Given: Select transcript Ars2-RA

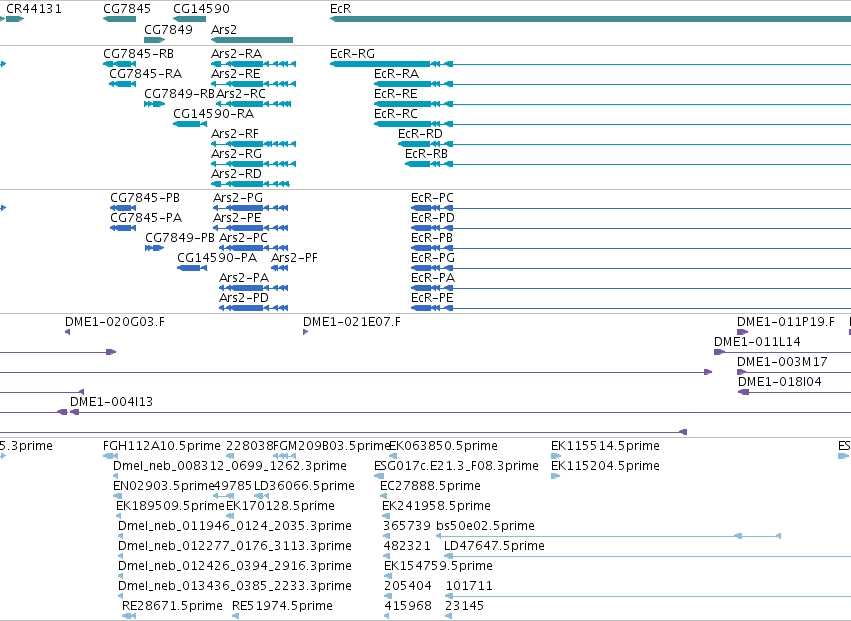Looking at the screenshot, I should [237, 54].
